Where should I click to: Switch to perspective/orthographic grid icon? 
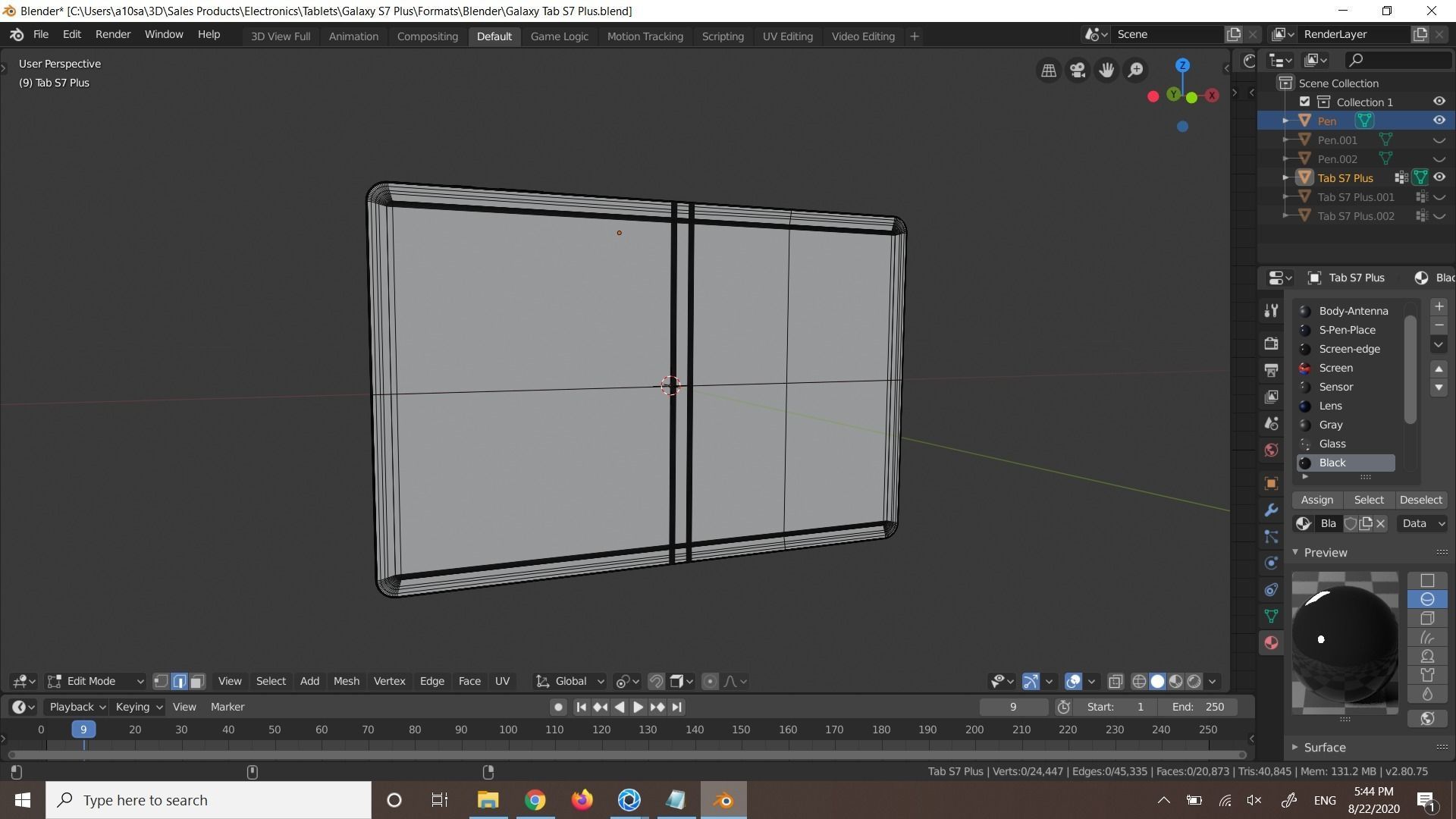click(x=1049, y=71)
